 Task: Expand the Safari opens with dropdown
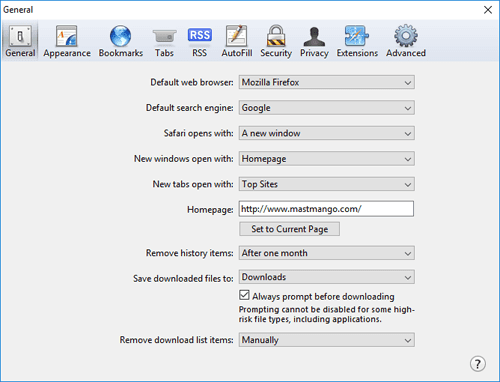[327, 133]
